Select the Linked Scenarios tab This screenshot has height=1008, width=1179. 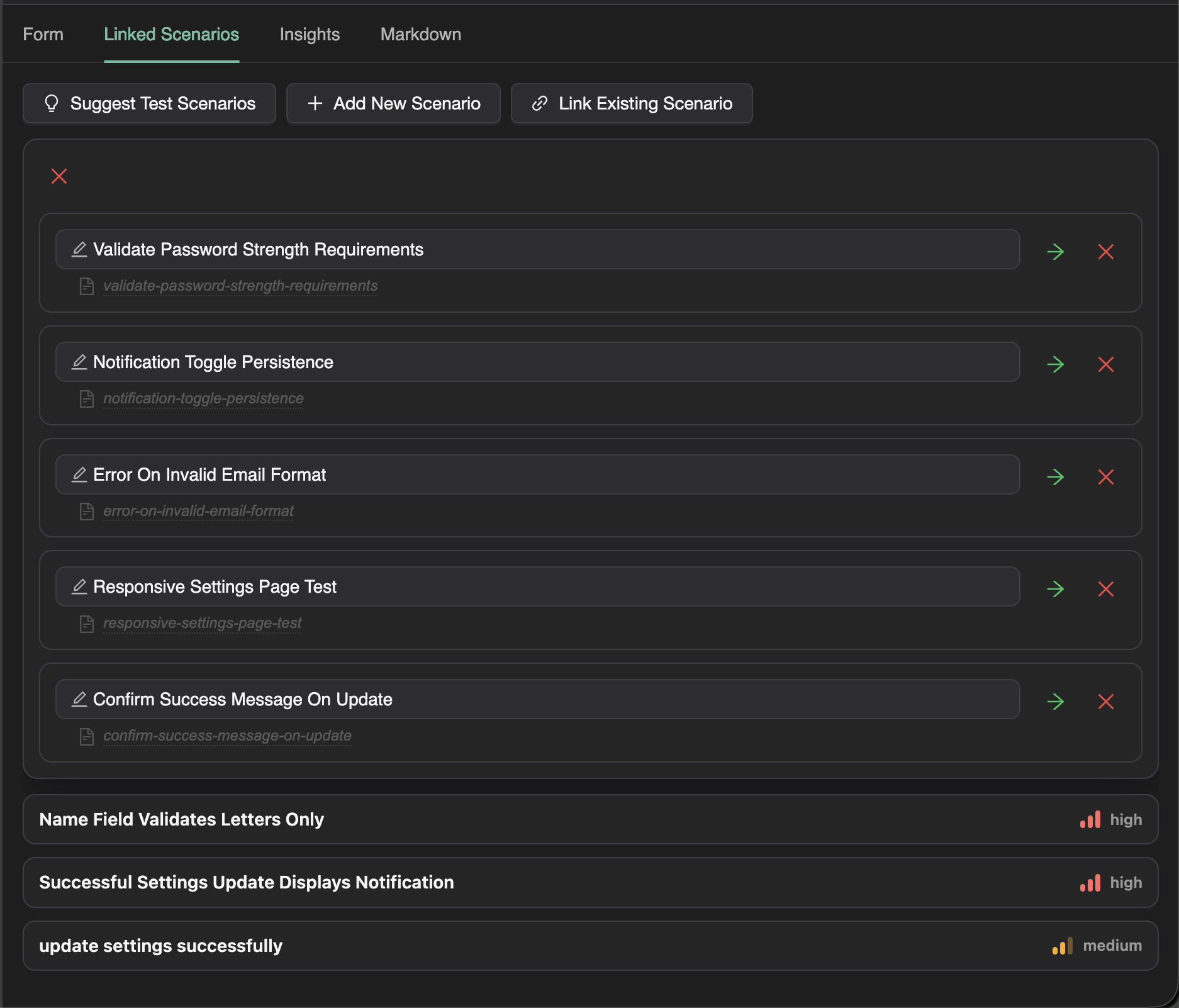(x=171, y=34)
